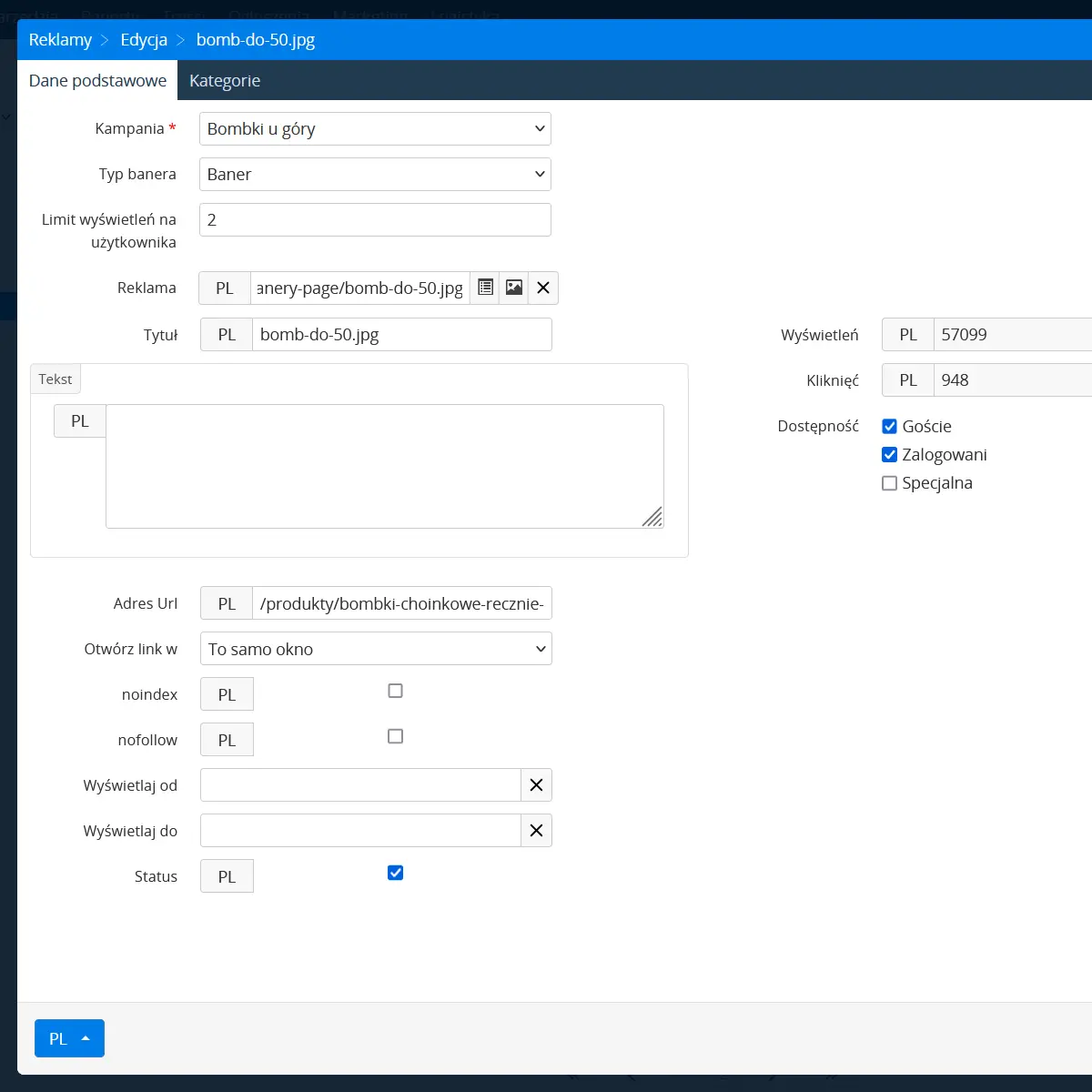The height and width of the screenshot is (1092, 1092).
Task: Select the Dane podstawowe tab
Action: click(97, 80)
